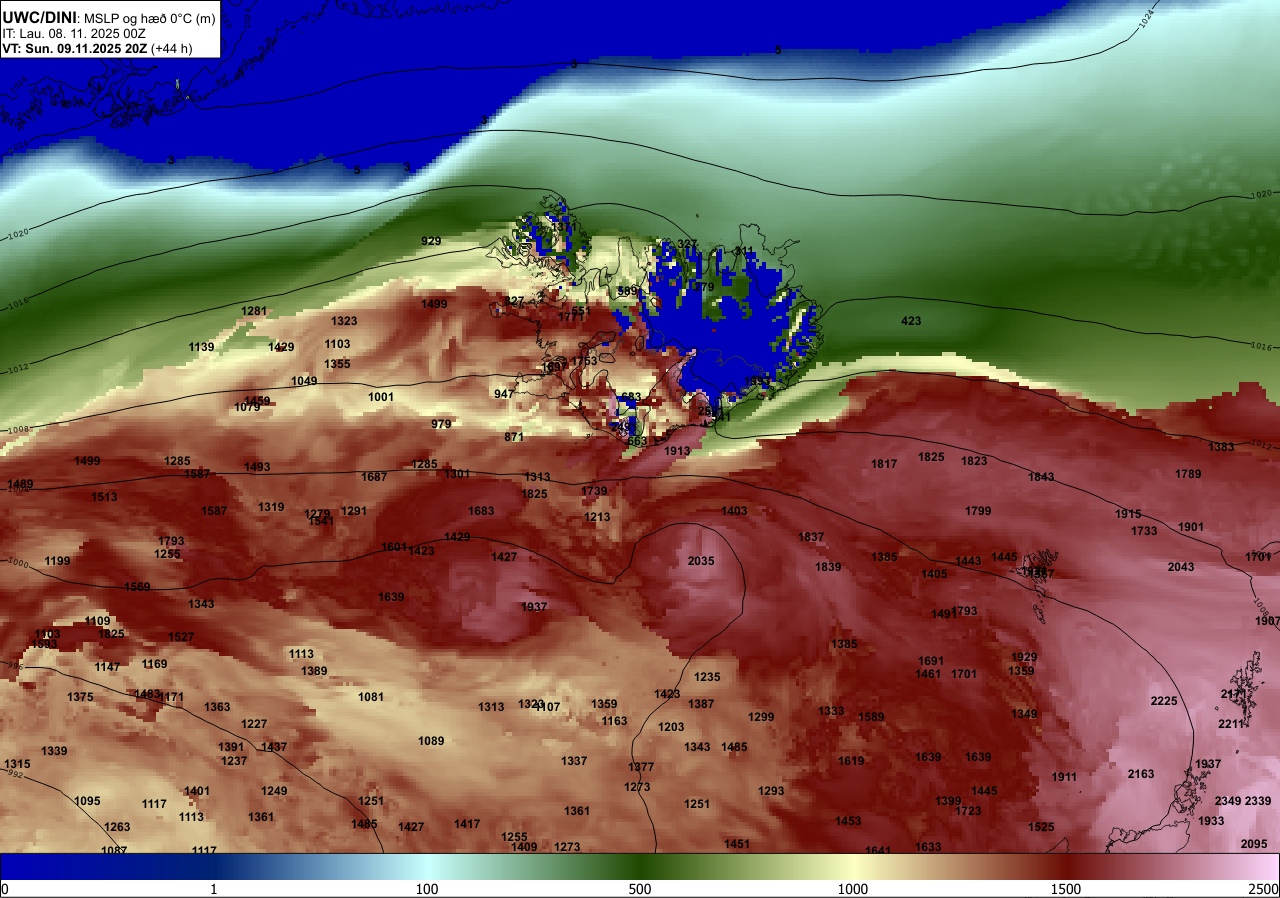Click the map value '1527'
Viewport: 1280px width, 898px height.
click(181, 637)
